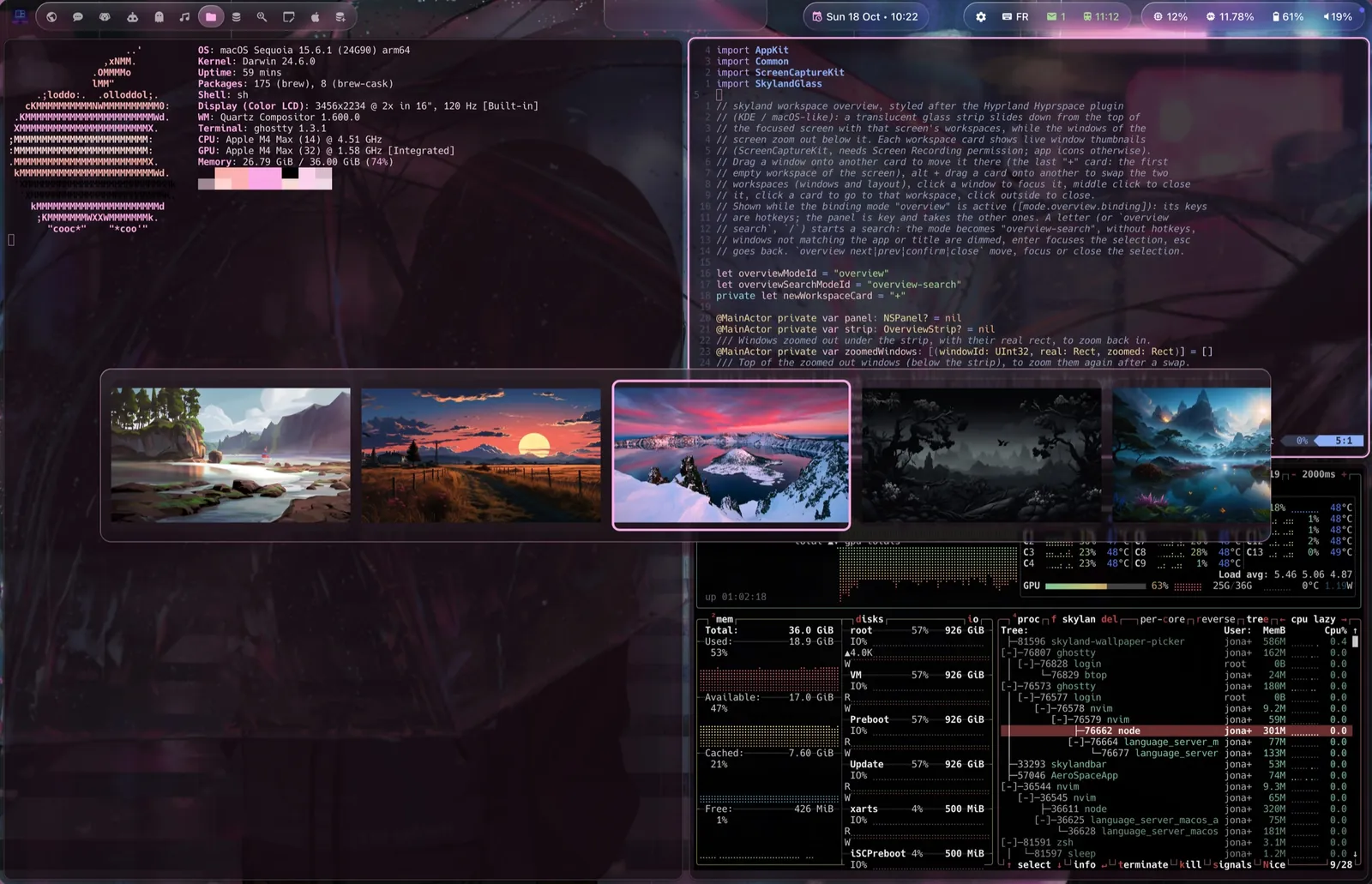1372x884 pixels.
Task: Click the Apple logo icon in top bar
Action: tap(315, 16)
